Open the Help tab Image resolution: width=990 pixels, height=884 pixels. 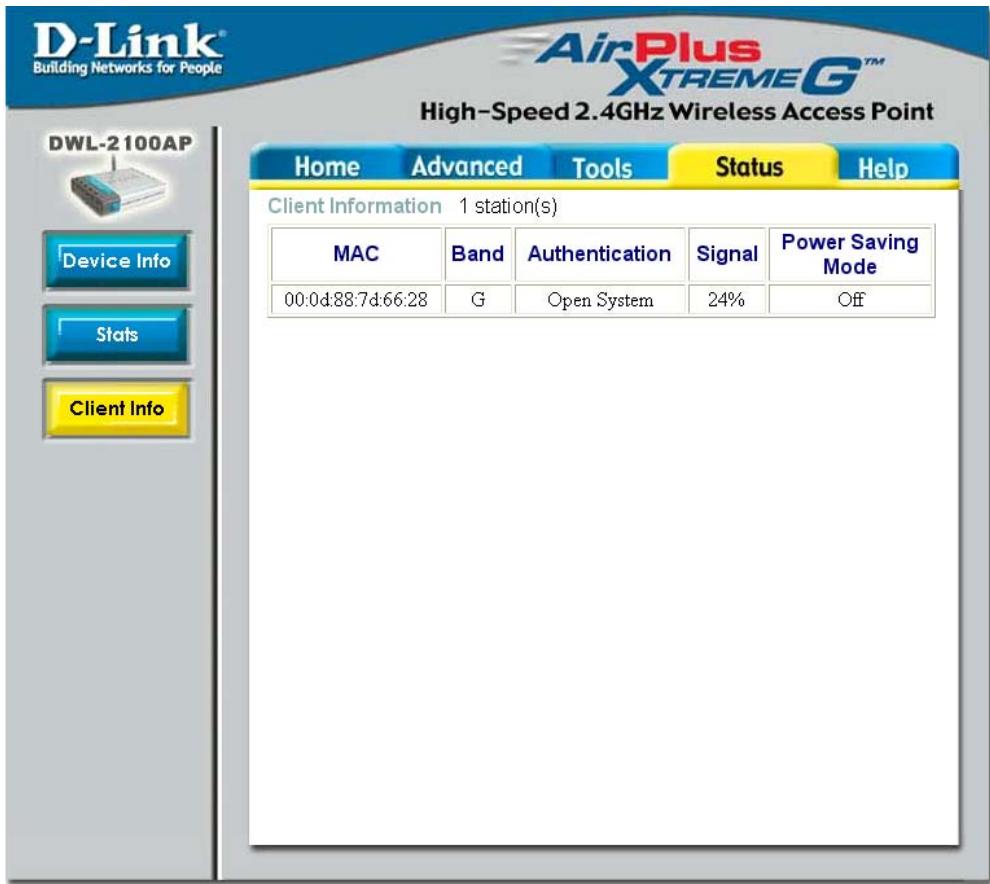(883, 168)
